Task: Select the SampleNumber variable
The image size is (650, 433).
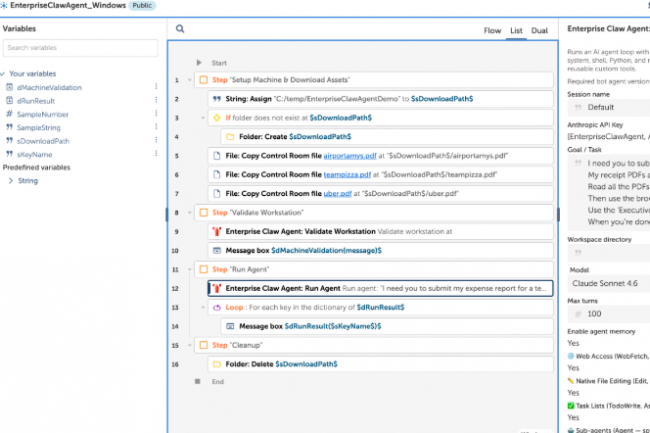Action: coord(43,114)
